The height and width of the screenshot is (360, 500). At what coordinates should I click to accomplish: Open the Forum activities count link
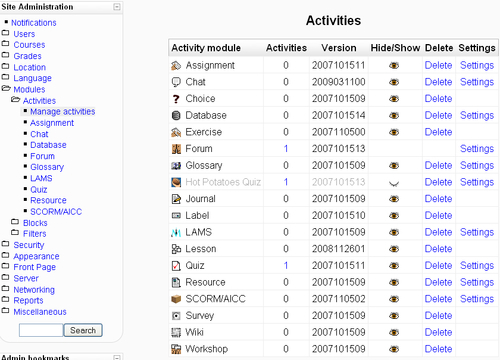[286, 149]
